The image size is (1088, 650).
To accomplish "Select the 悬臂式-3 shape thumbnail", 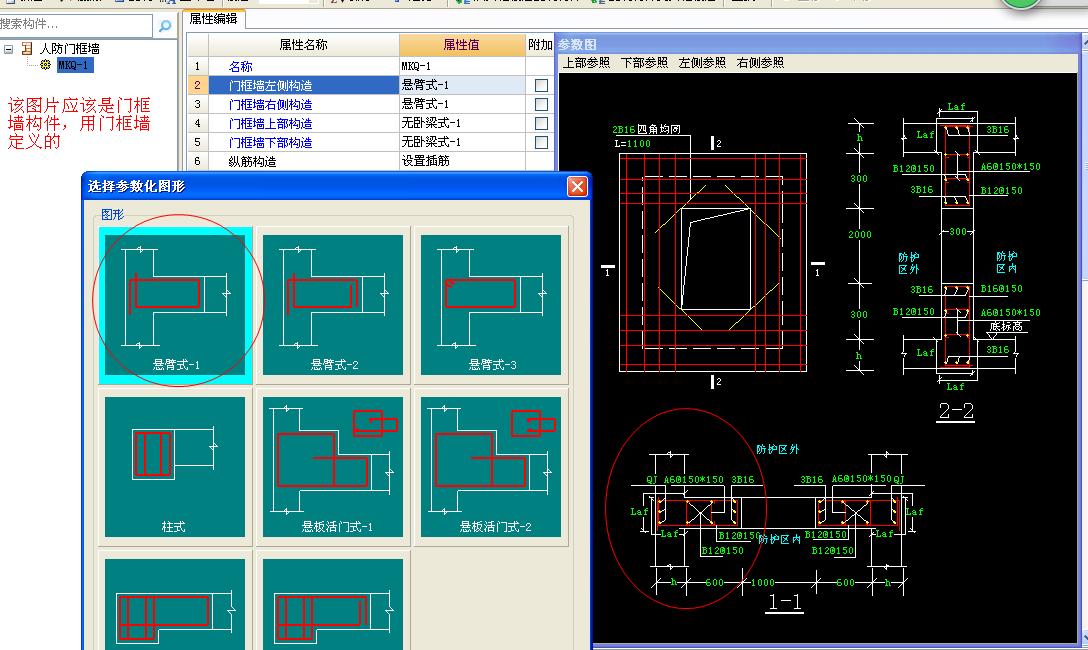I will point(491,305).
